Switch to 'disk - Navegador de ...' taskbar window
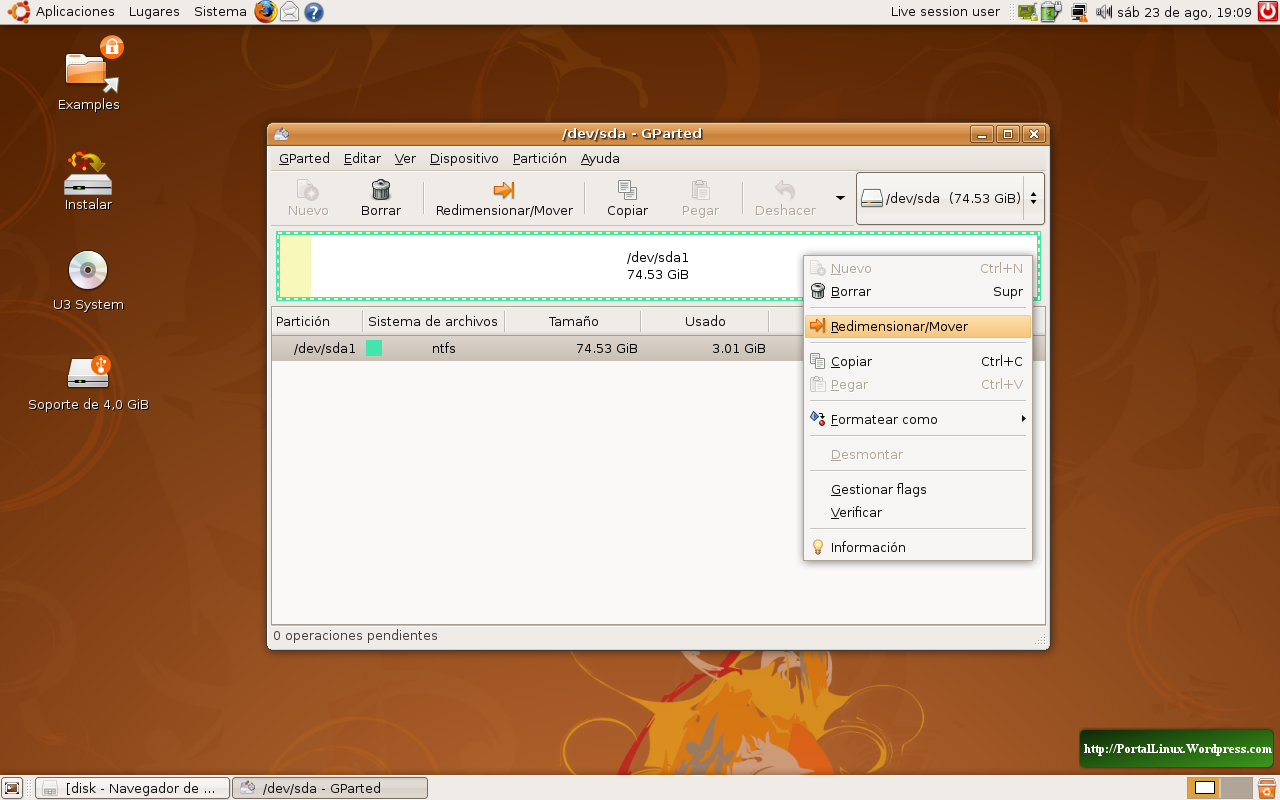Image resolution: width=1280 pixels, height=800 pixels. pos(132,788)
